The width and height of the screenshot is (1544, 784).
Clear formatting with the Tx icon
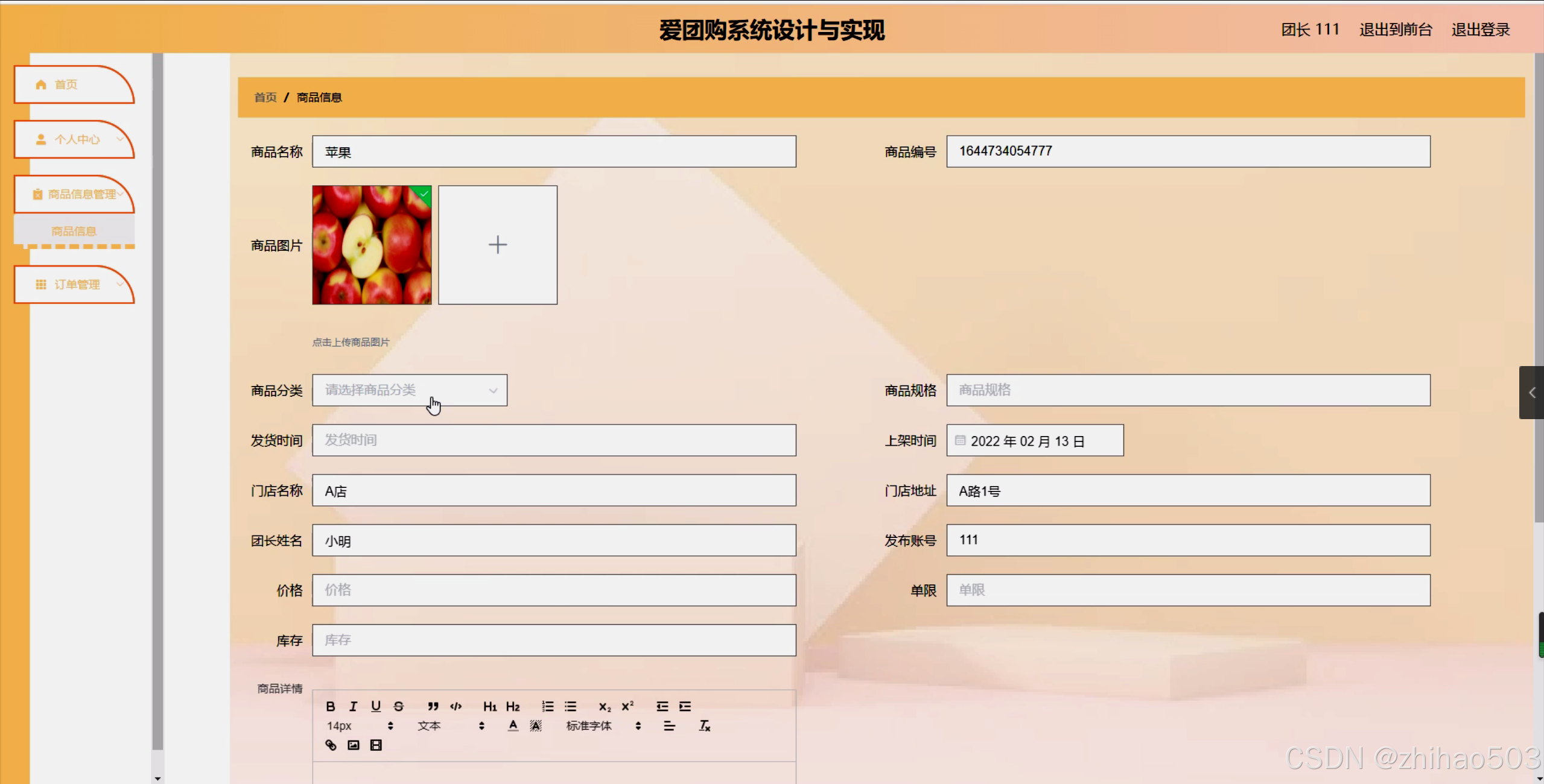coord(704,726)
